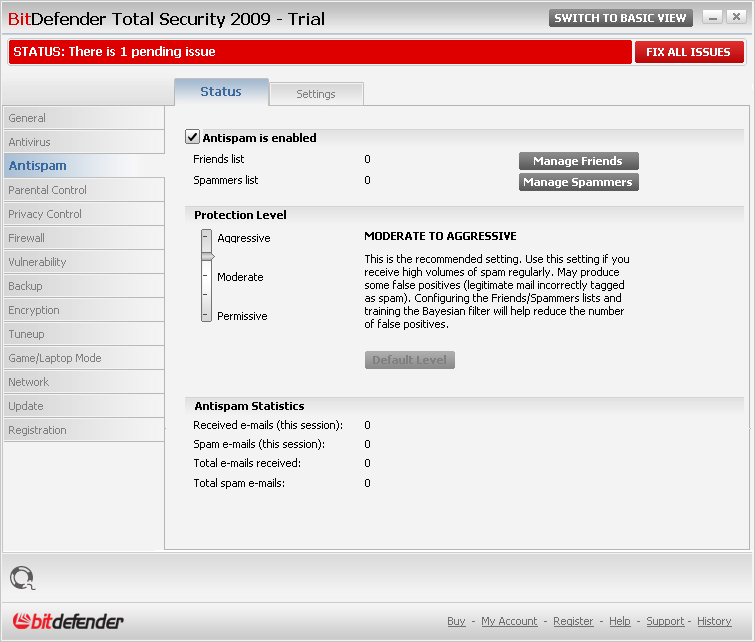
Task: Open Privacy Control section
Action: click(84, 214)
